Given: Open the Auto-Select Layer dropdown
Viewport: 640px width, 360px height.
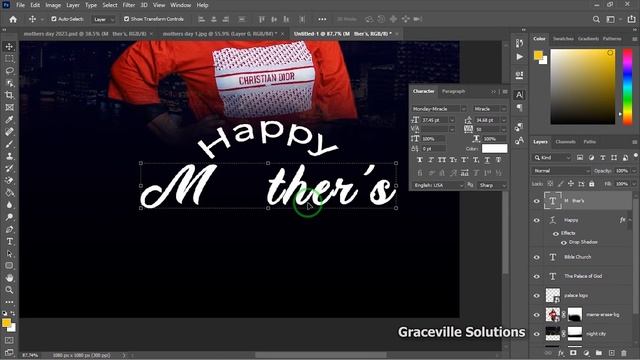Looking at the screenshot, I should (x=104, y=19).
